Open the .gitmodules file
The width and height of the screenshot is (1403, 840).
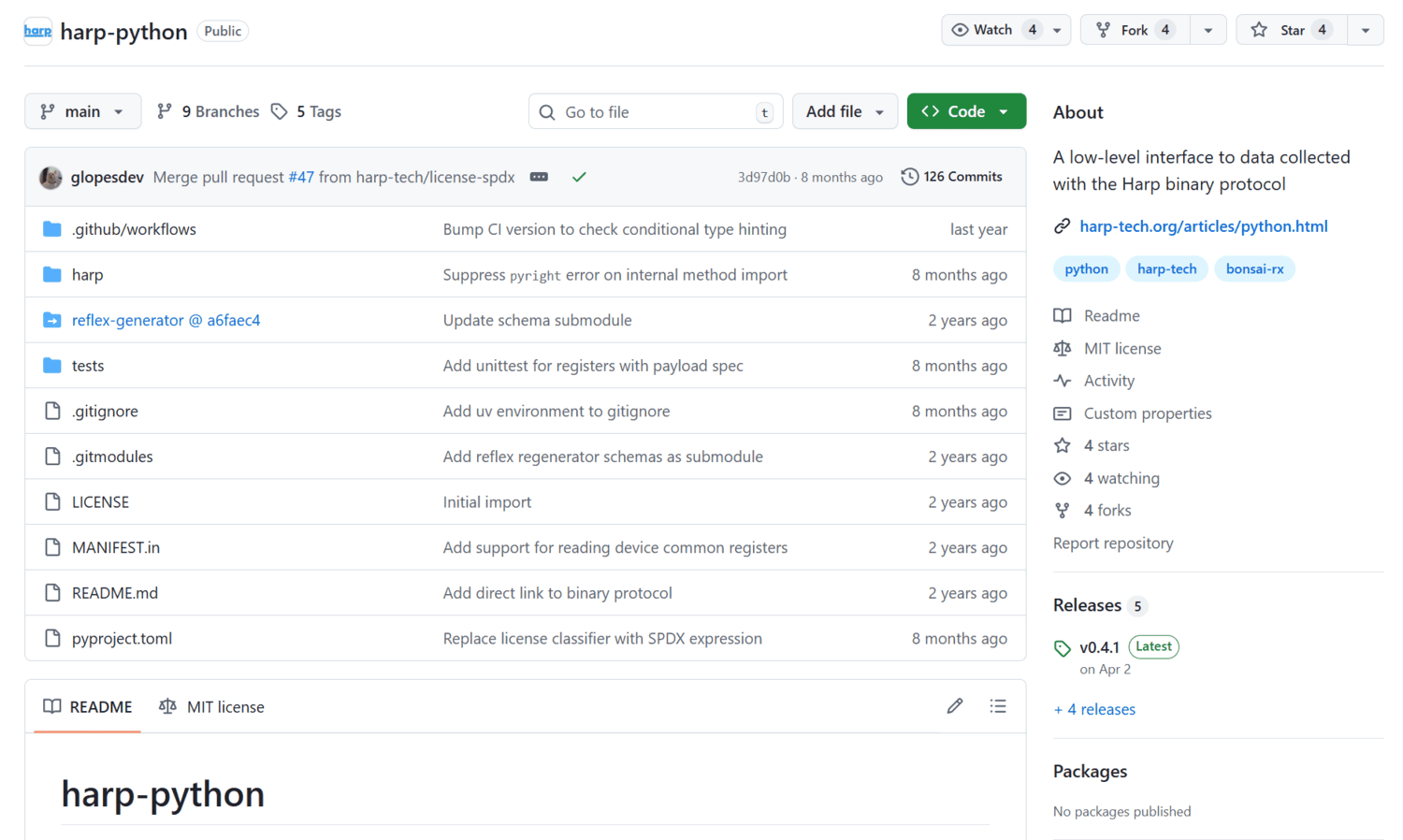[112, 456]
